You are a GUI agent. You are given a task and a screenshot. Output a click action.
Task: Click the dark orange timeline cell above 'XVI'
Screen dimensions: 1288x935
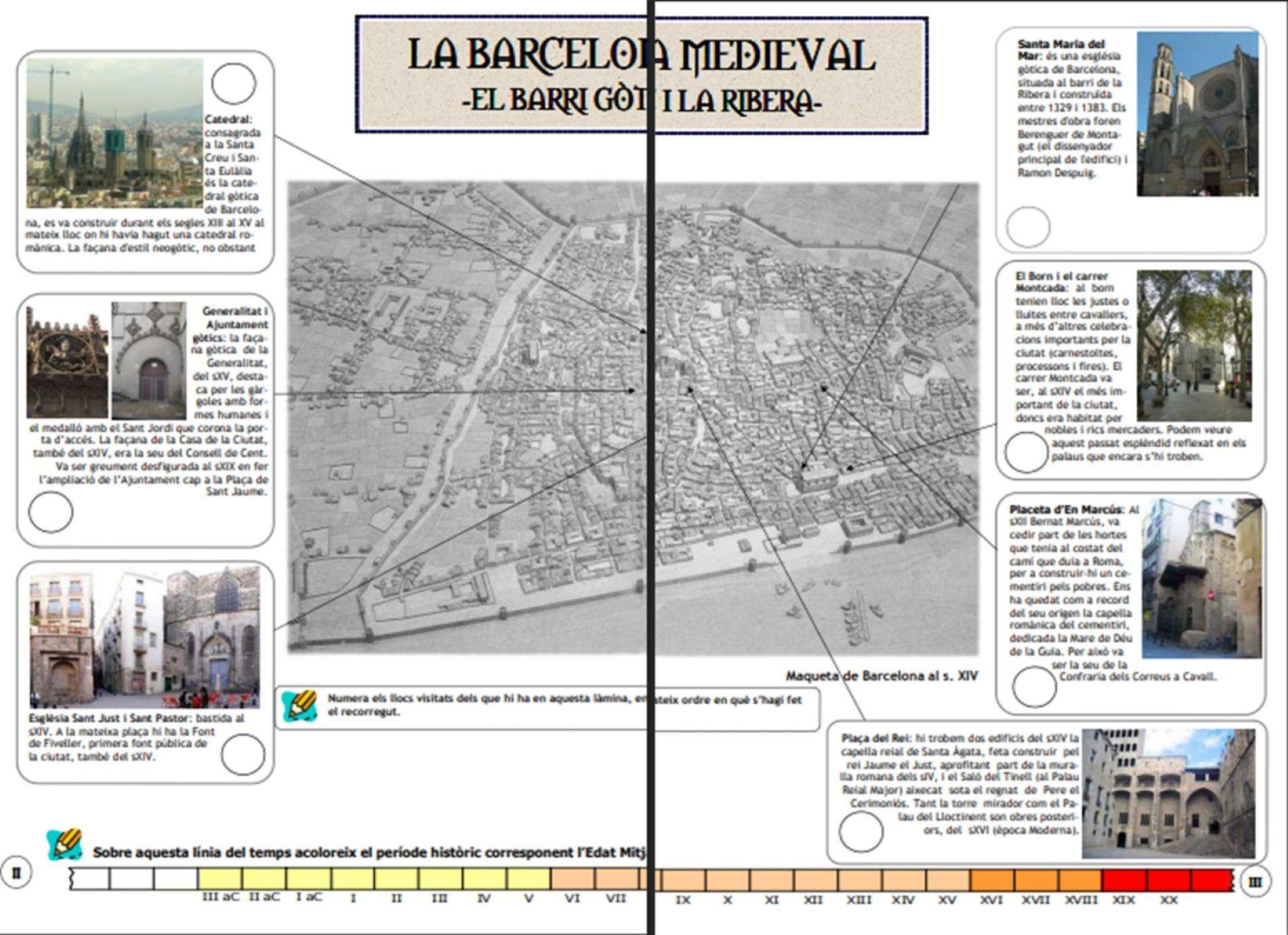(x=992, y=880)
